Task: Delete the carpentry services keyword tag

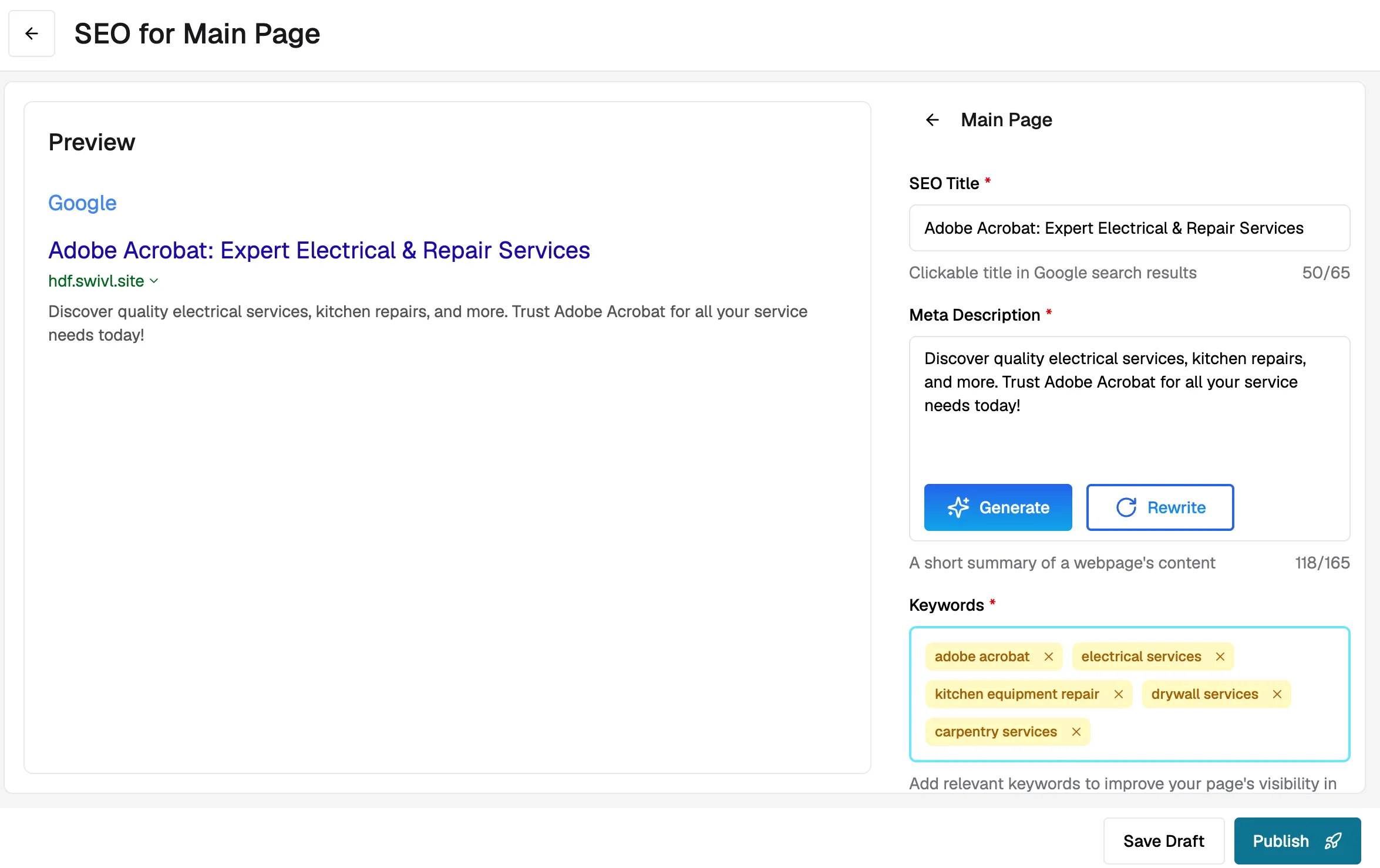Action: click(1076, 732)
